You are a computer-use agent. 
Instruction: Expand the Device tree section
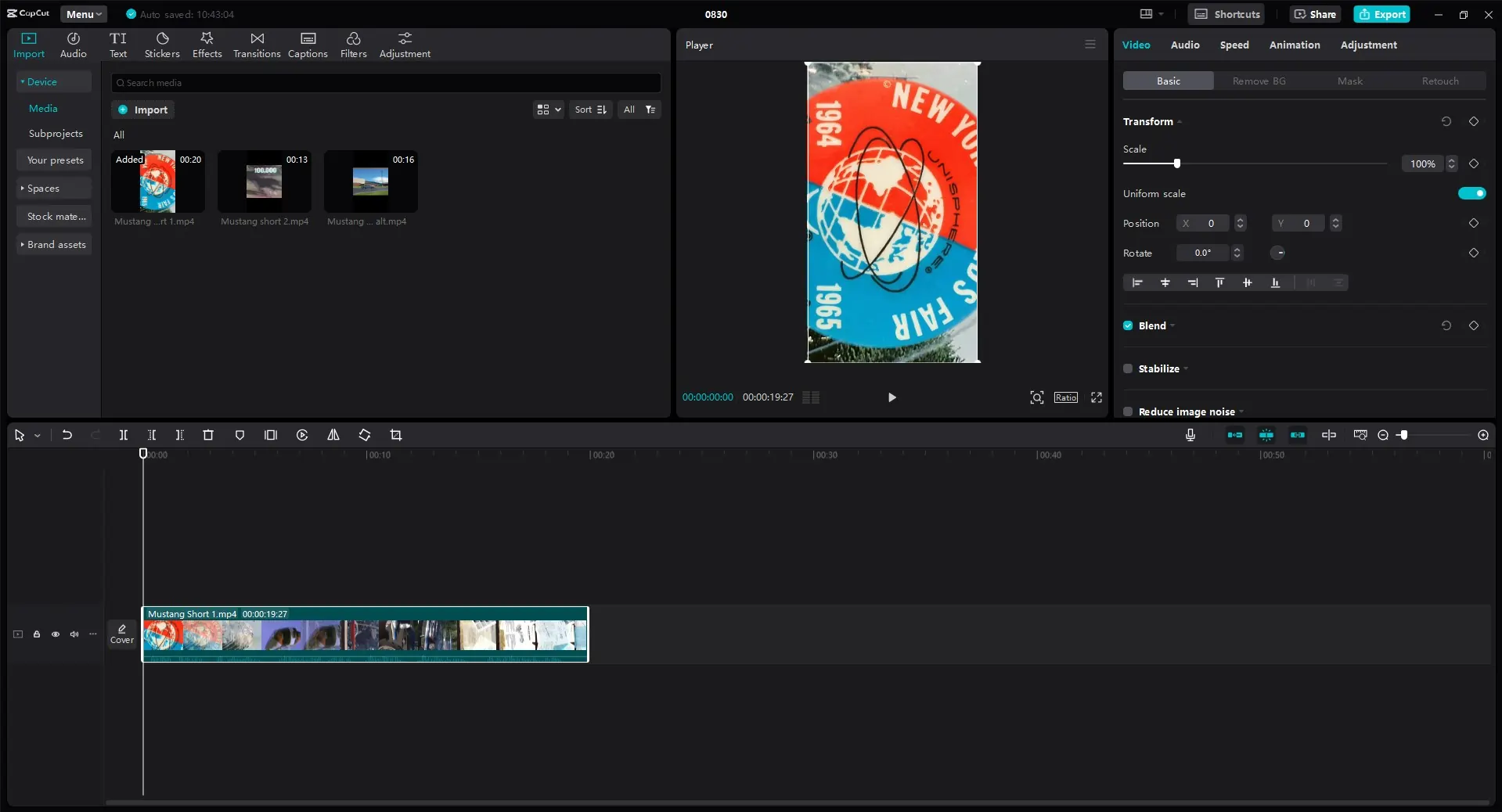54,81
